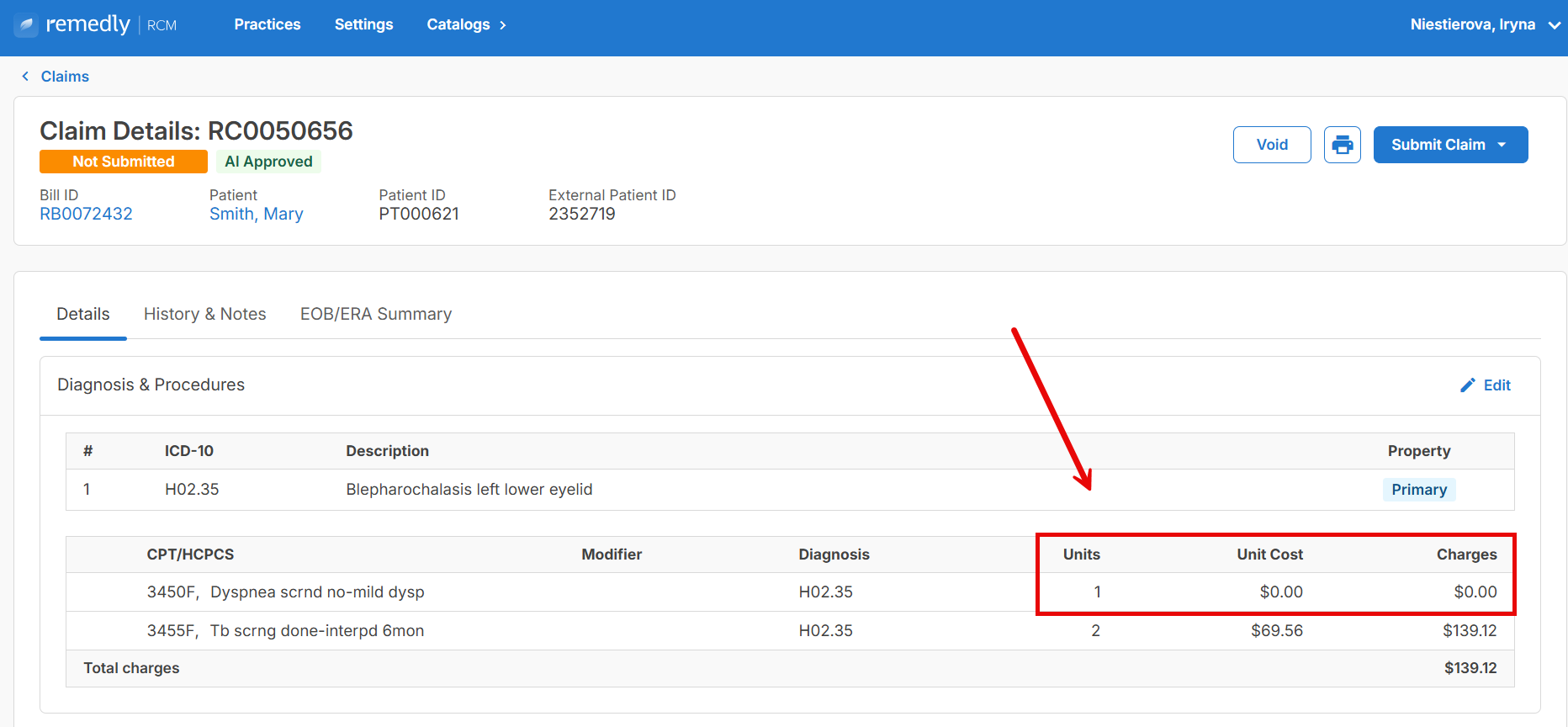This screenshot has height=727, width=1568.
Task: Click the $0.00 unit cost for 3450F
Action: [1281, 592]
